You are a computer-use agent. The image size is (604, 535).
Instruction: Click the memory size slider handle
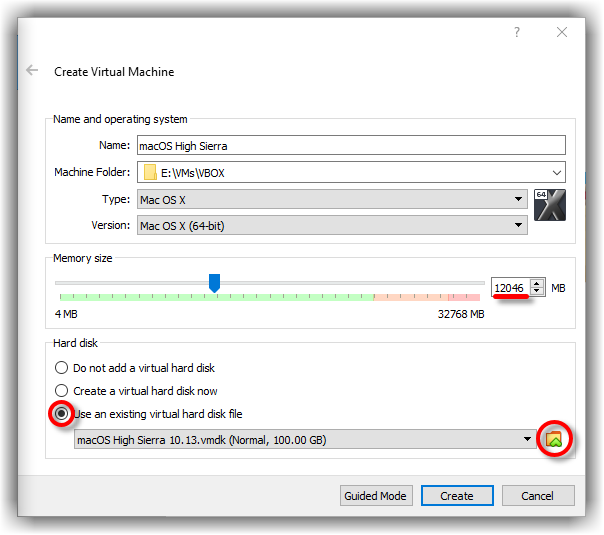(x=214, y=284)
